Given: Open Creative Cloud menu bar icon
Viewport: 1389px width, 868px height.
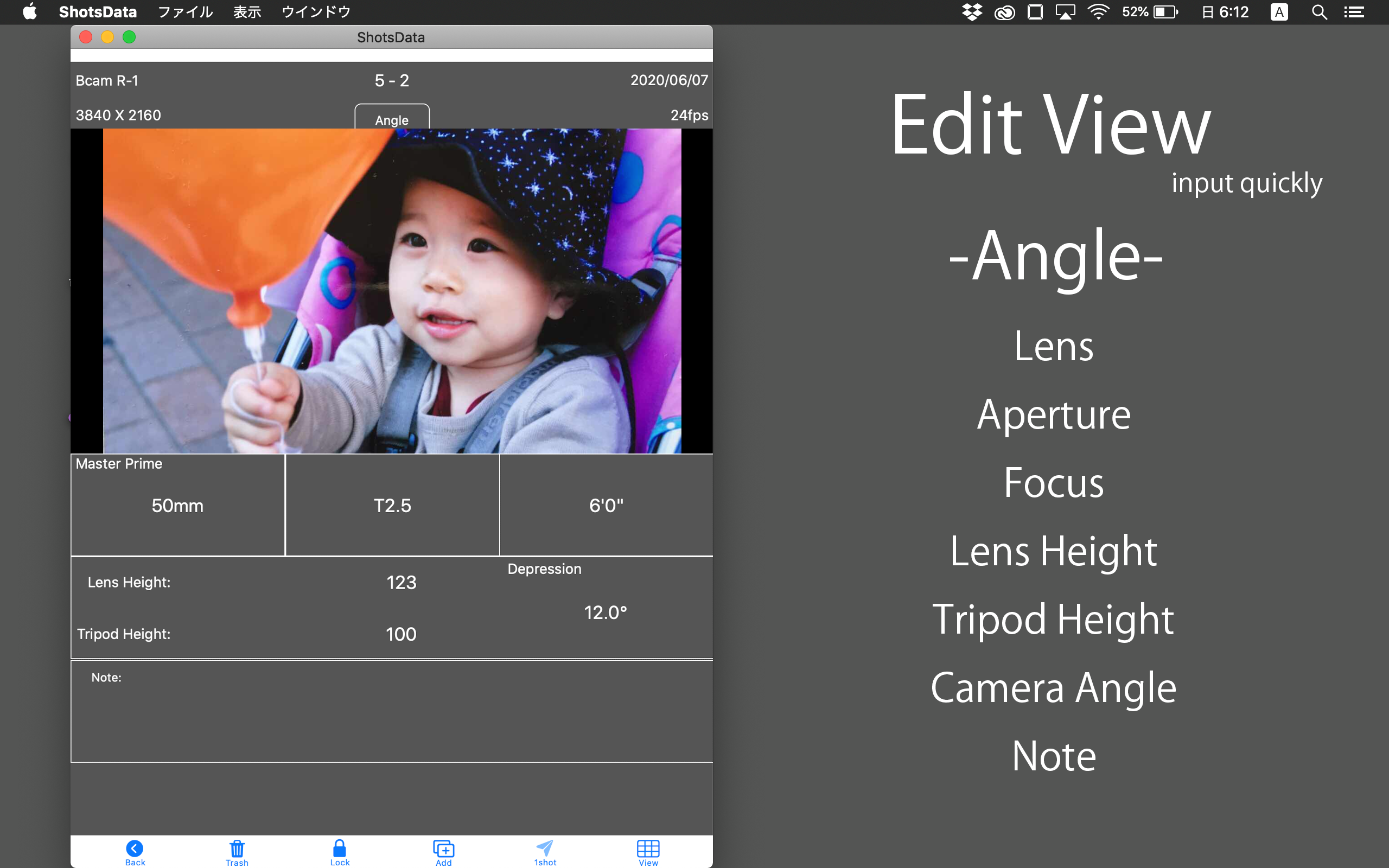Looking at the screenshot, I should 1004,12.
